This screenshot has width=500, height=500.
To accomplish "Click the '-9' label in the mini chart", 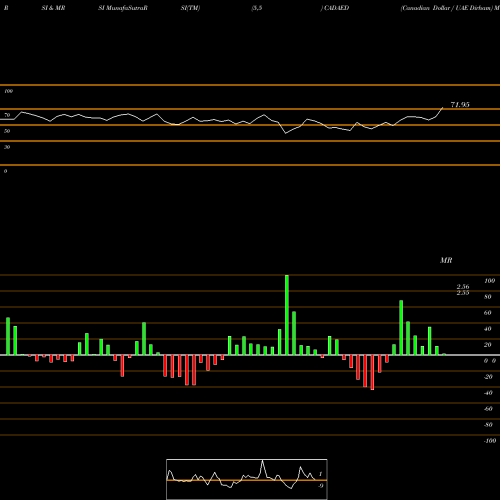I will [321, 486].
